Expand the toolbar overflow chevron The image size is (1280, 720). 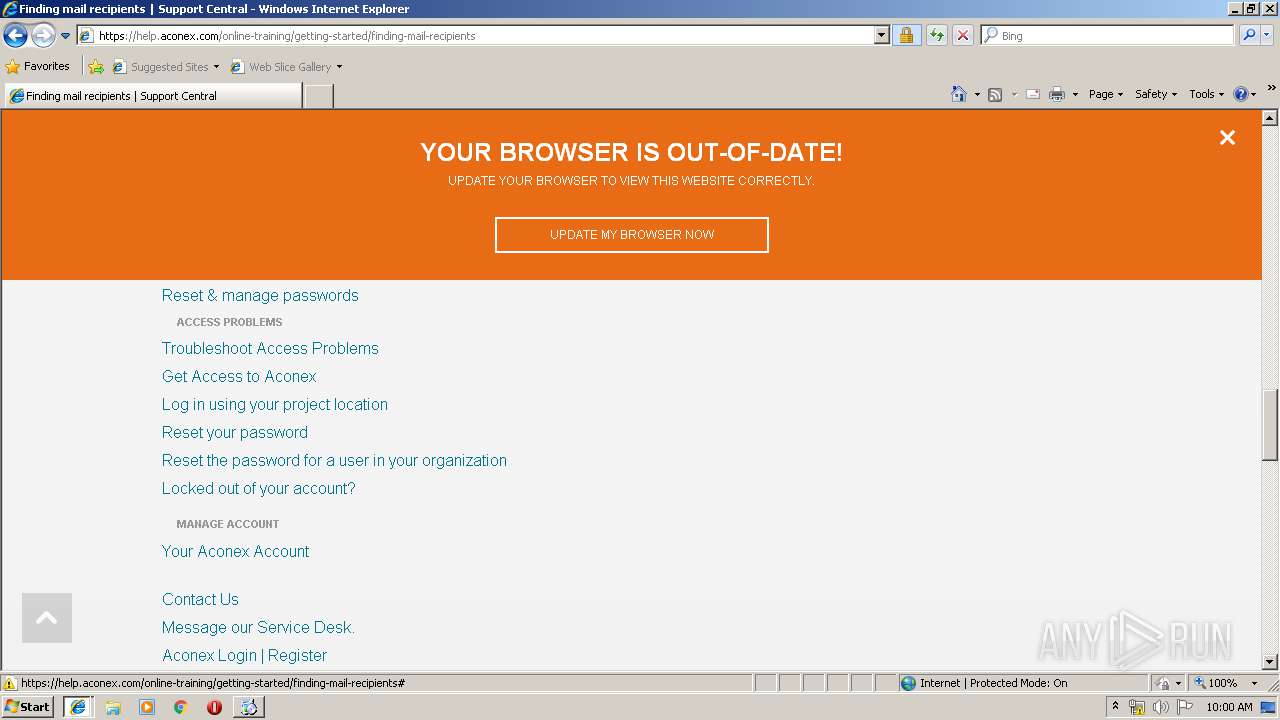point(1271,89)
